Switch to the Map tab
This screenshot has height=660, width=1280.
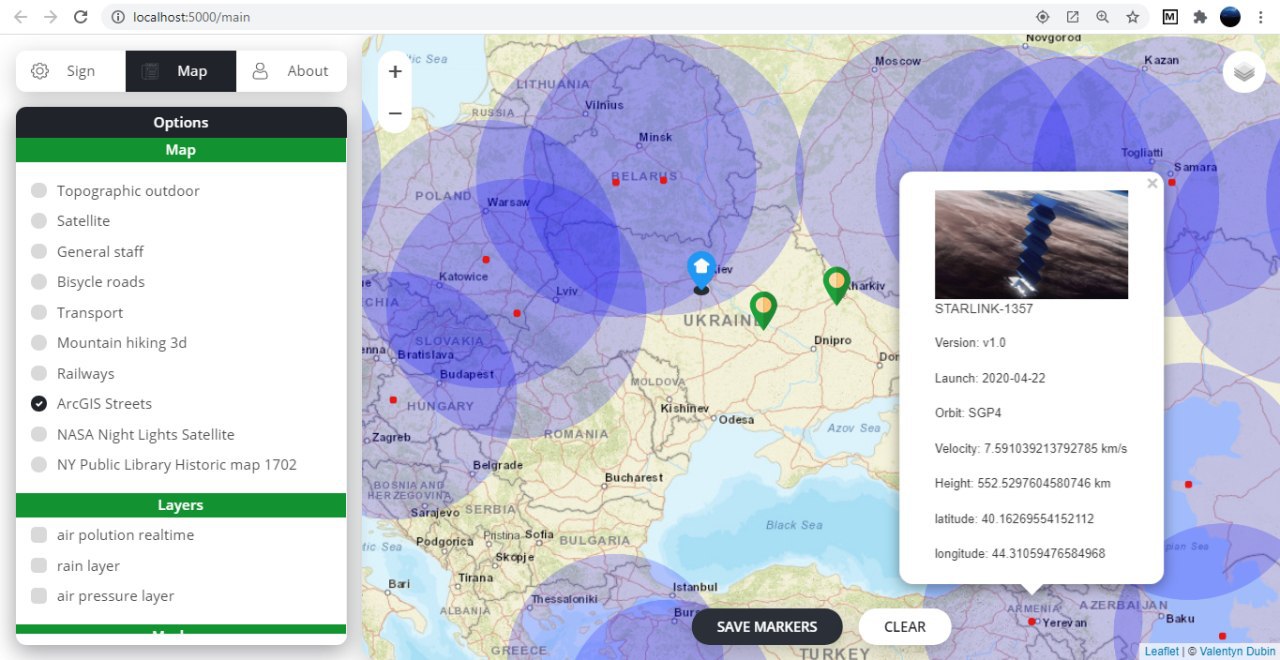[181, 71]
